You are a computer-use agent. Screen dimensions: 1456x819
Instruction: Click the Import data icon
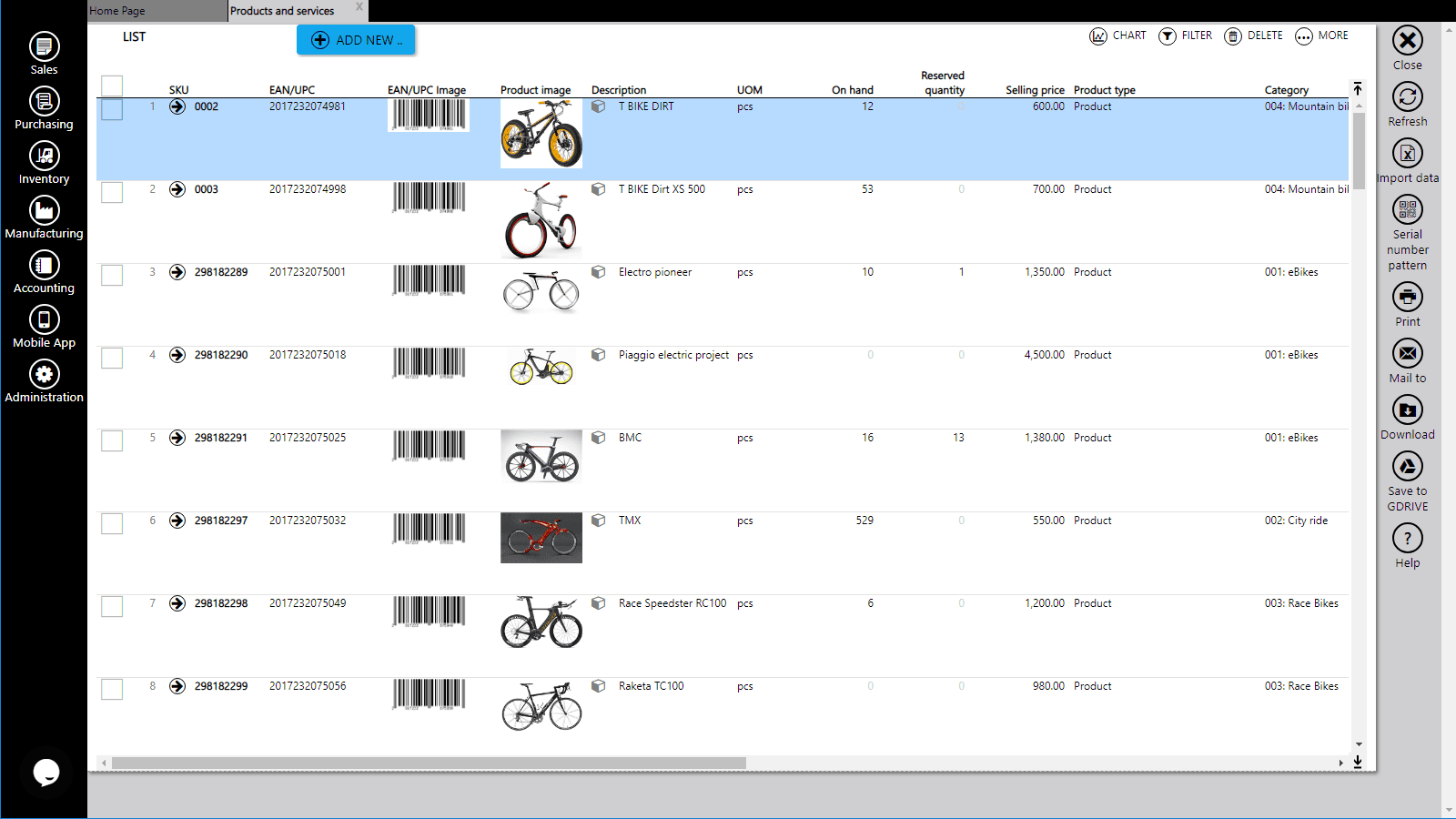(1407, 154)
